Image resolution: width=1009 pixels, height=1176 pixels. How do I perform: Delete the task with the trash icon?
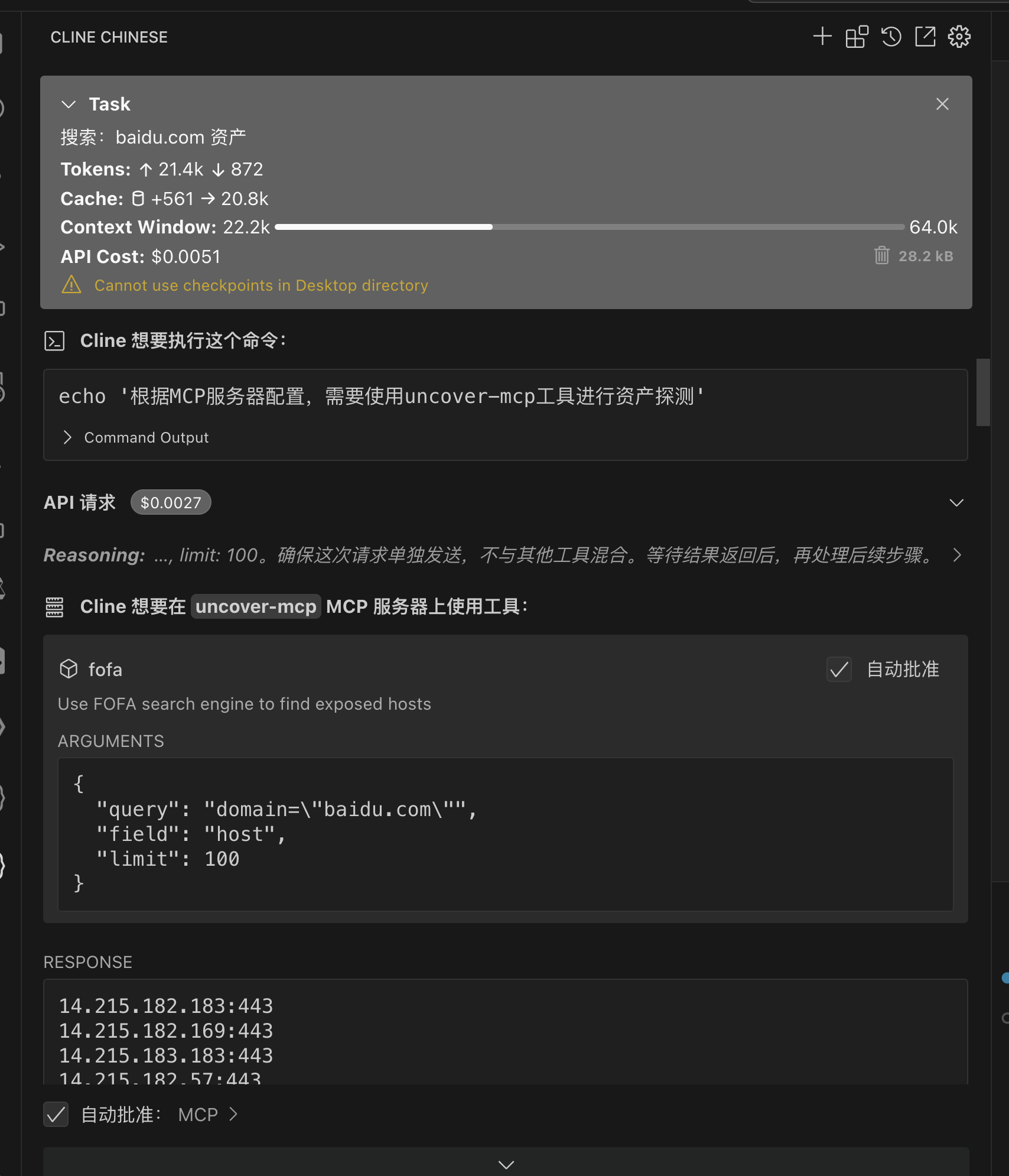click(881, 256)
